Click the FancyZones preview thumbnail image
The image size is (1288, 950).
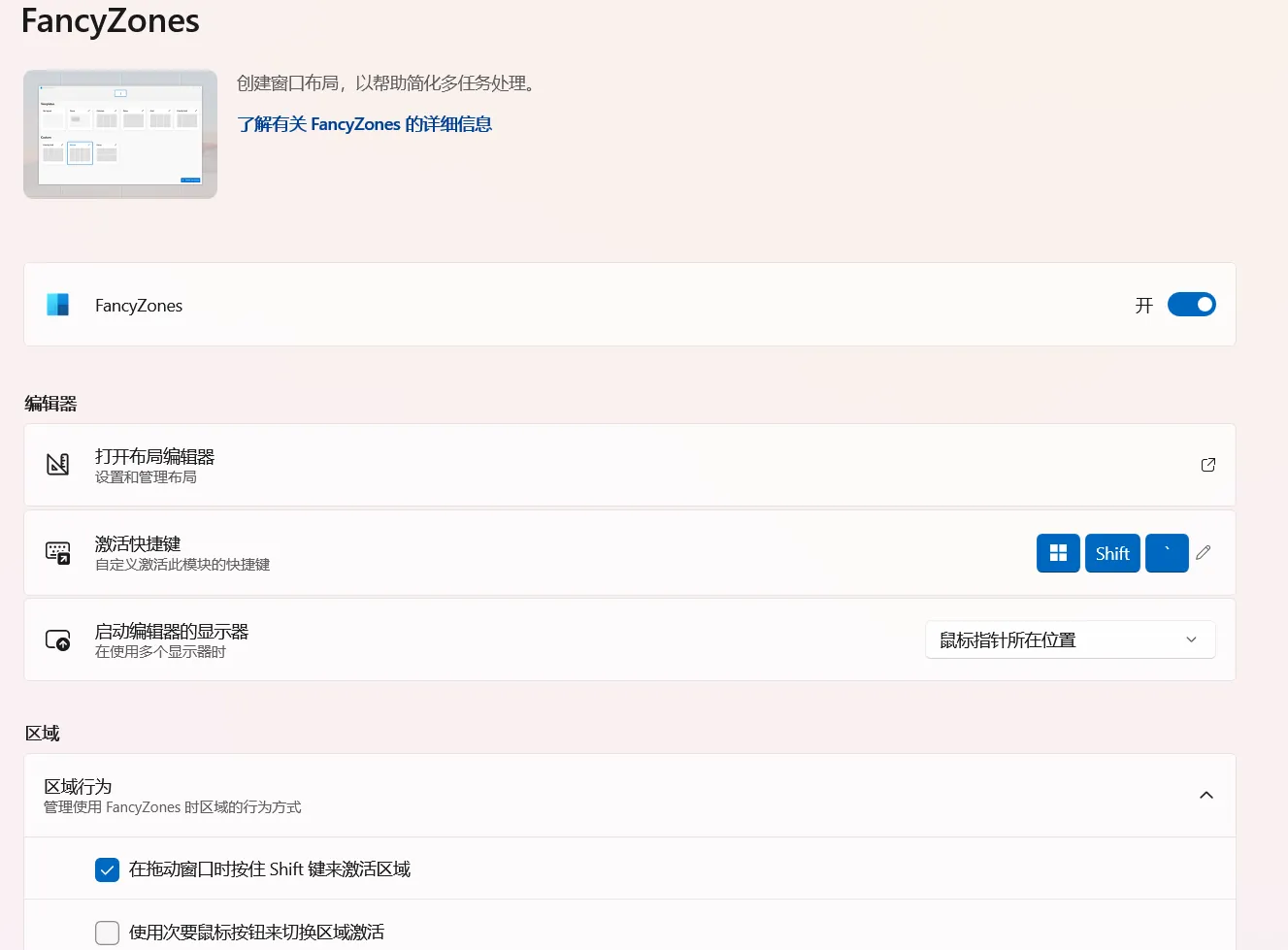(119, 133)
